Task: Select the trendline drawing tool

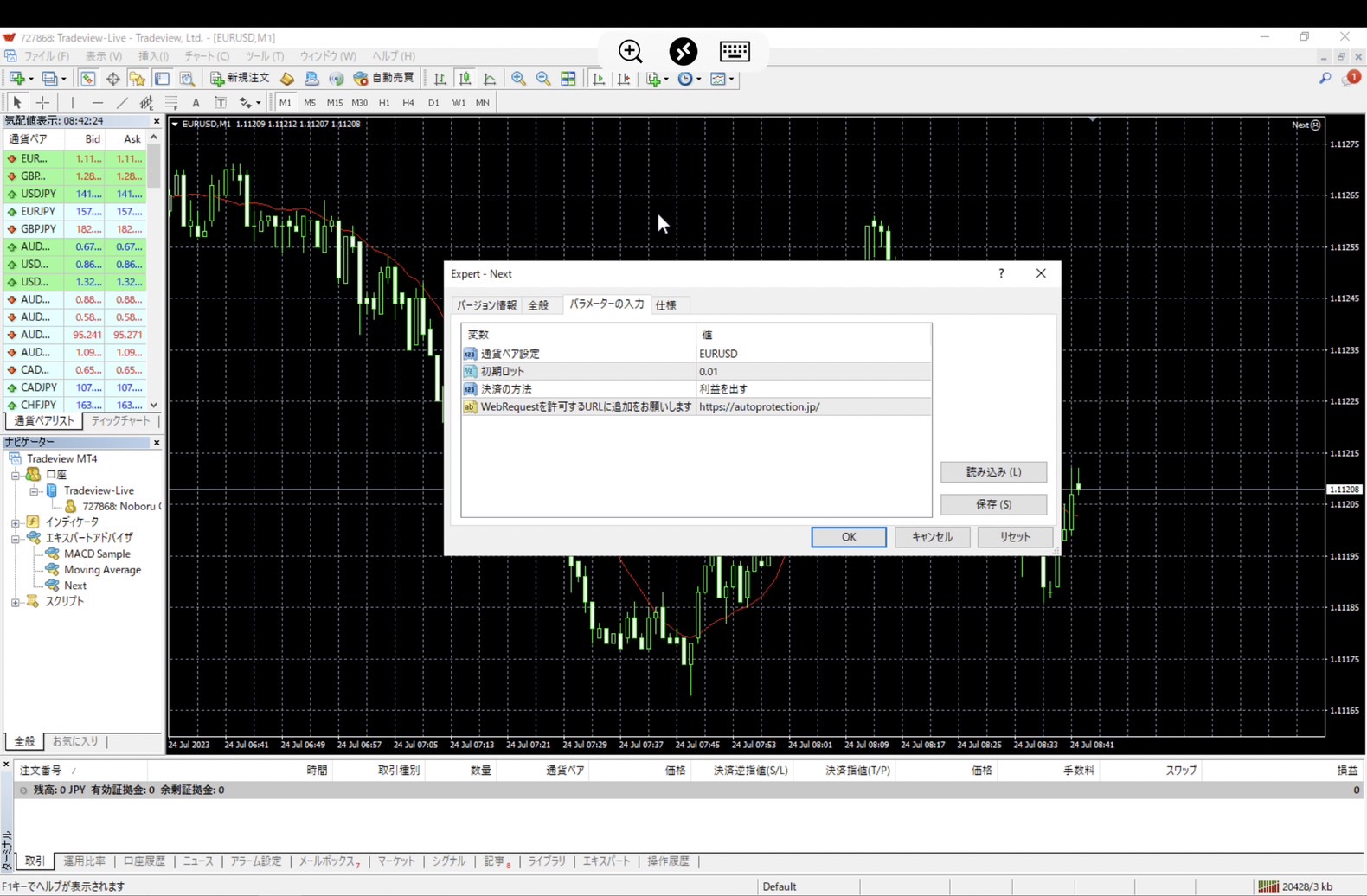Action: click(x=122, y=102)
